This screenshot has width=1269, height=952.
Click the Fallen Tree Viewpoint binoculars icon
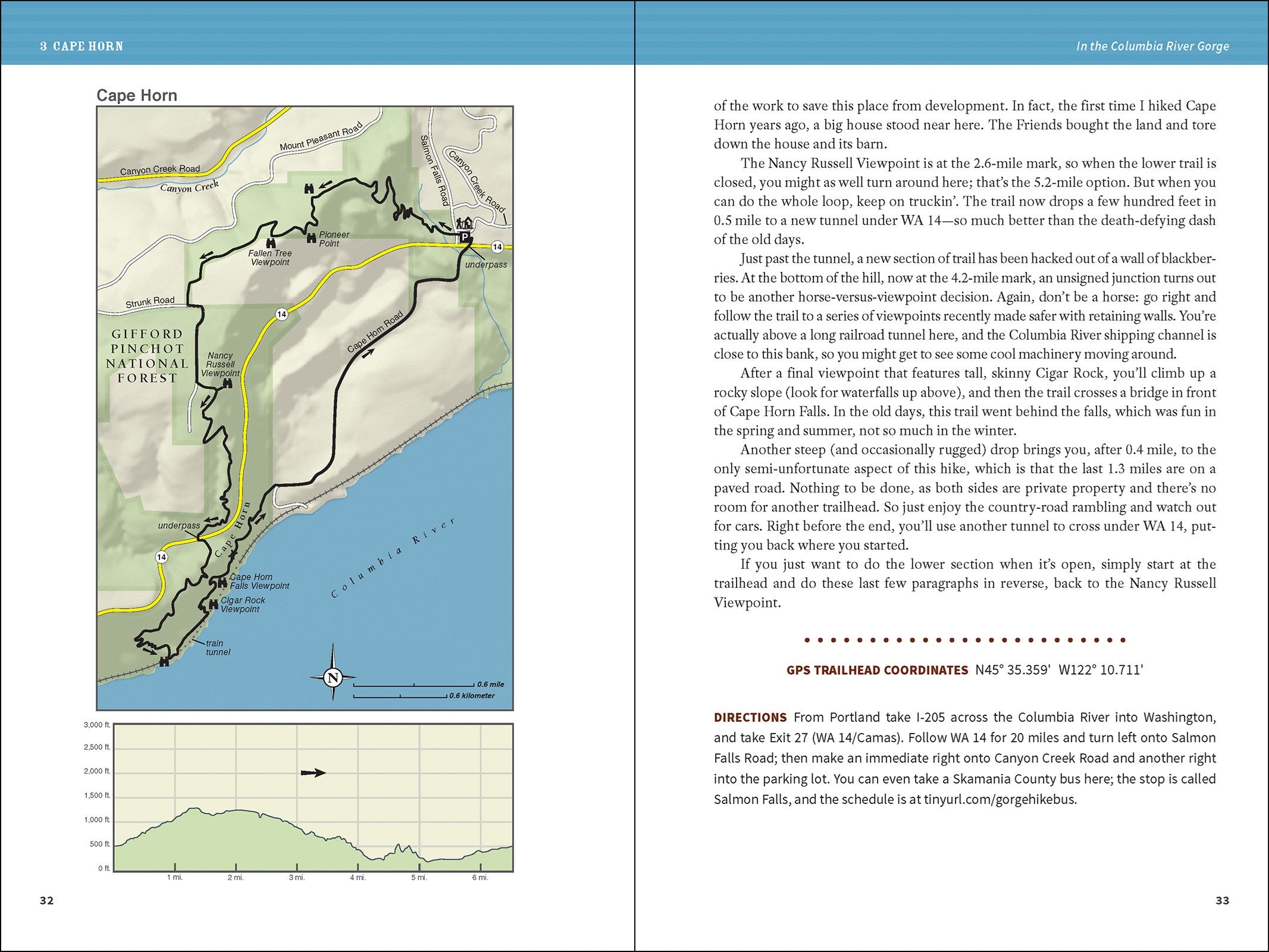tap(271, 243)
